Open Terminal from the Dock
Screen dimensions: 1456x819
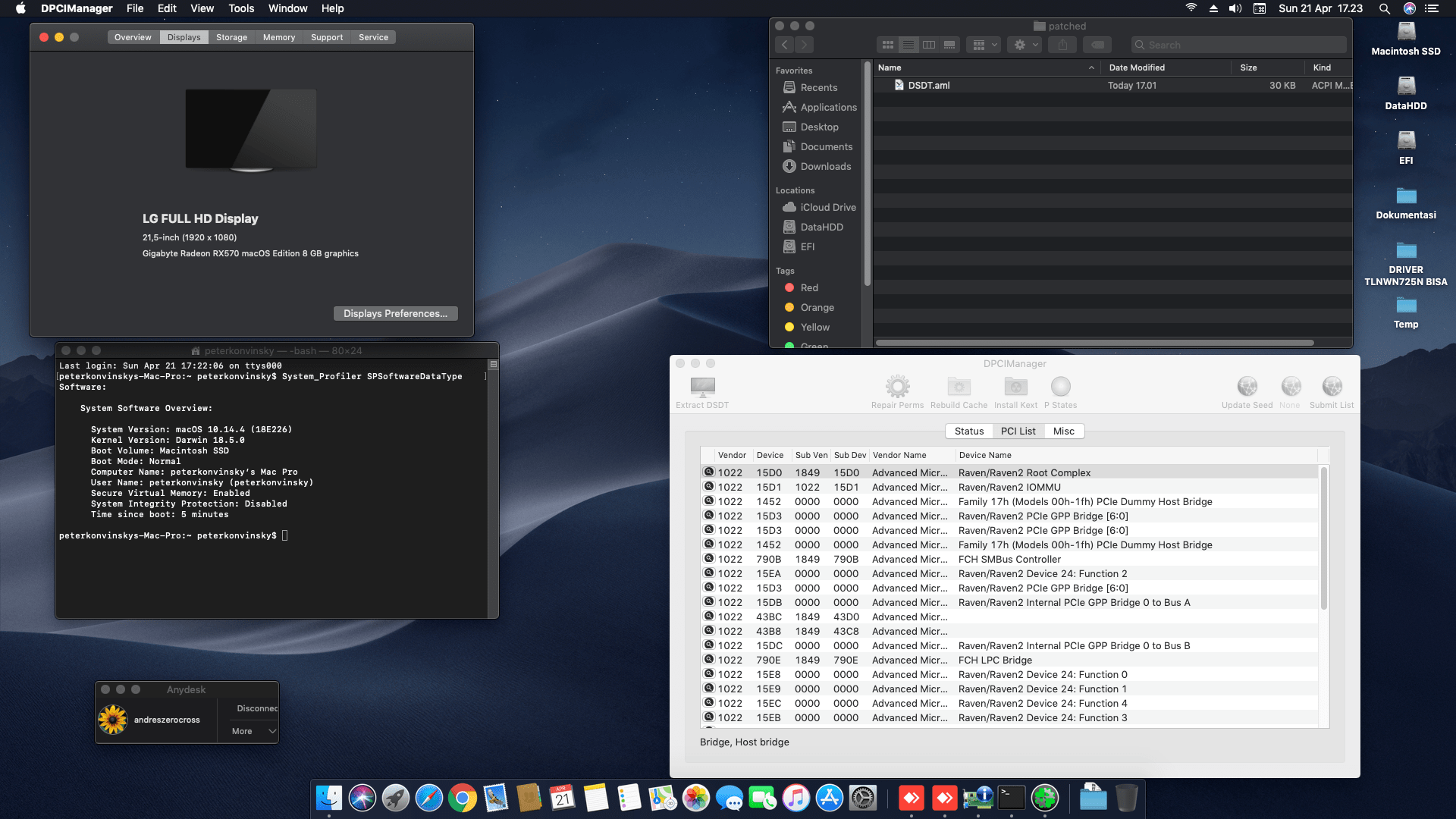(x=1011, y=798)
